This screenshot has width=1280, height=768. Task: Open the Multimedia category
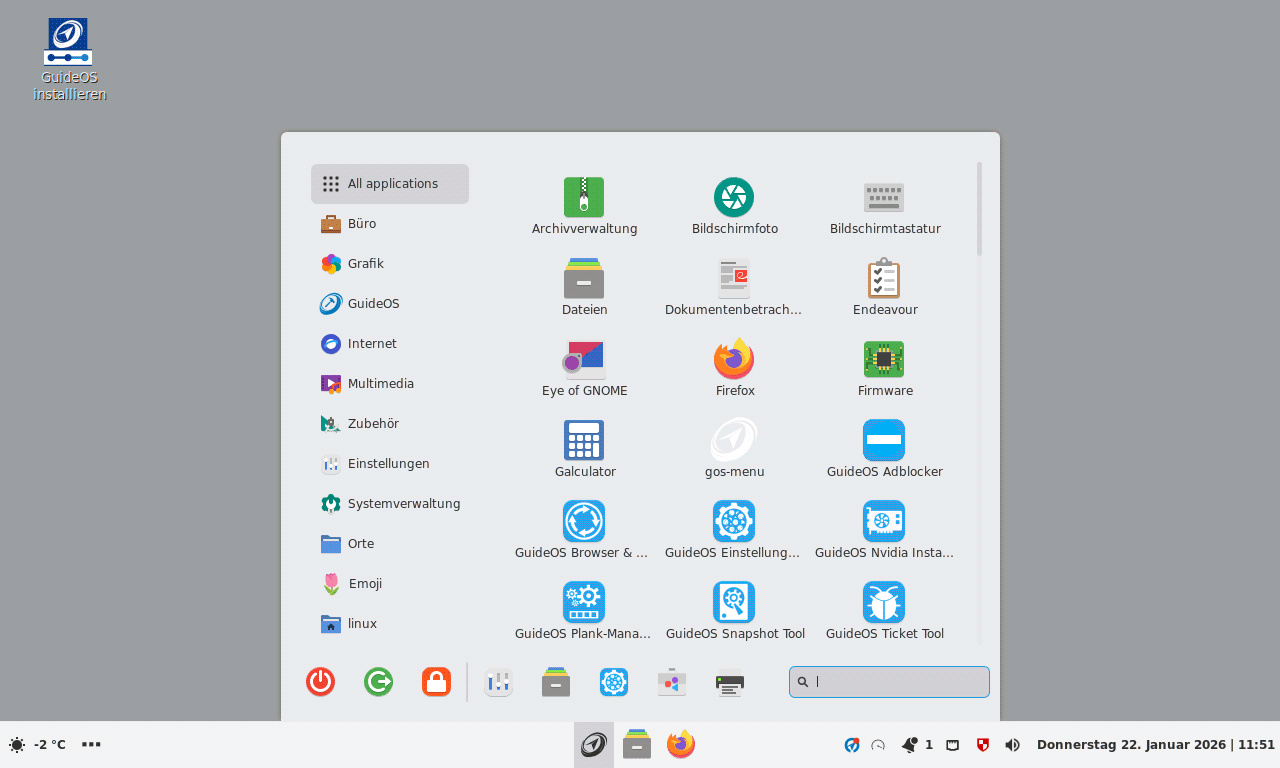(x=381, y=383)
